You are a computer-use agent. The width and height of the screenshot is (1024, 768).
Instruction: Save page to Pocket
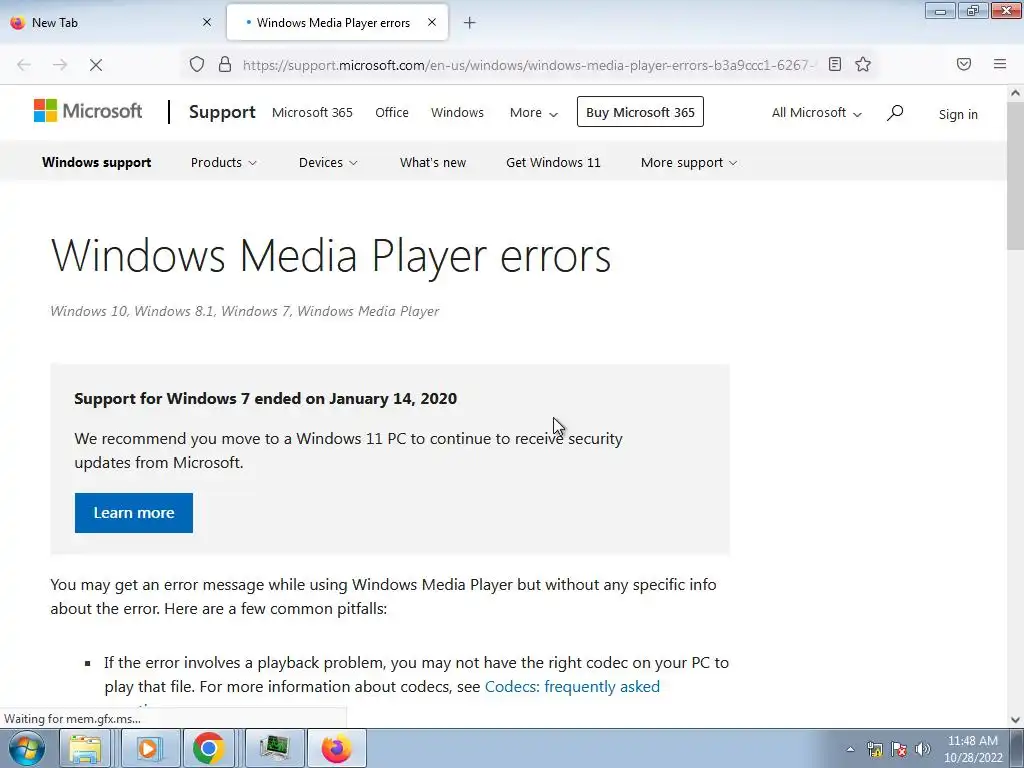coord(964,64)
